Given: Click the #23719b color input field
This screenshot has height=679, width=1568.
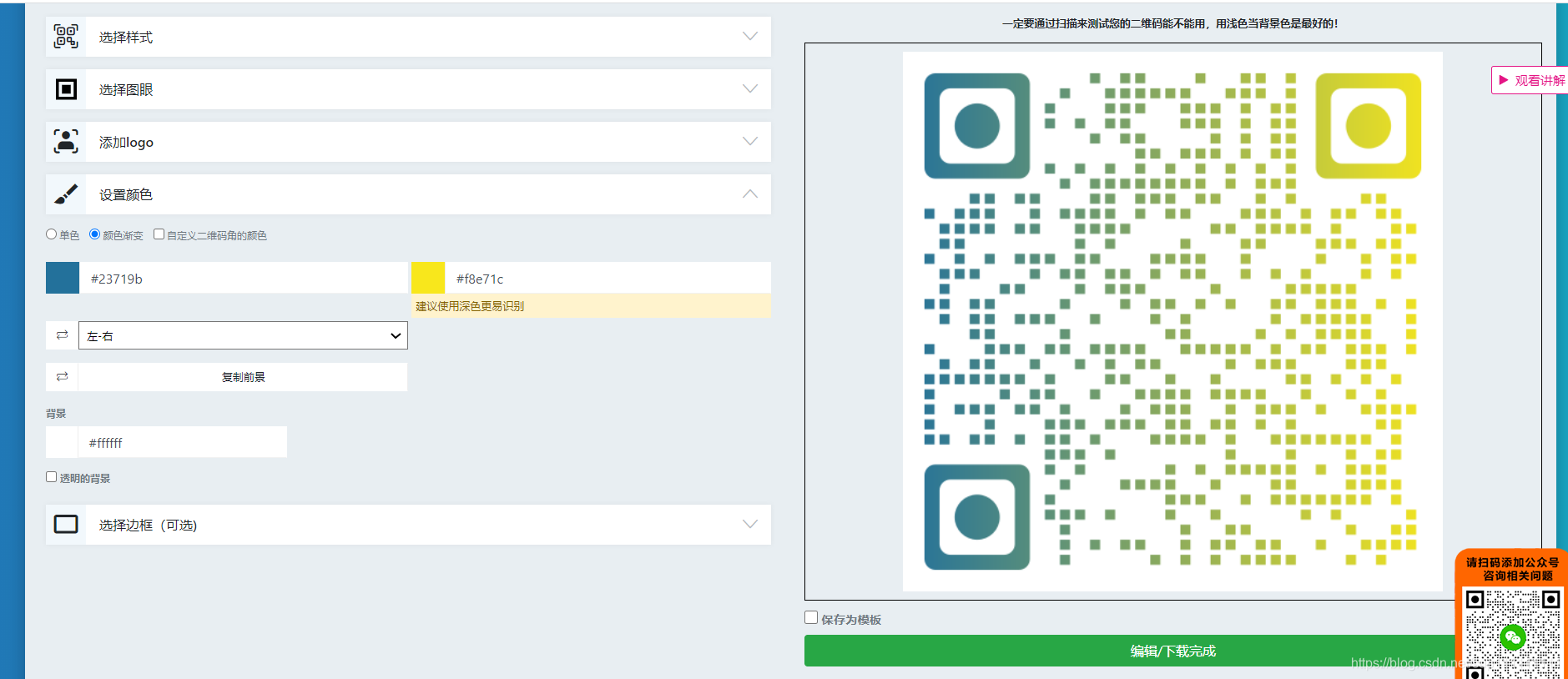Looking at the screenshot, I should [244, 278].
